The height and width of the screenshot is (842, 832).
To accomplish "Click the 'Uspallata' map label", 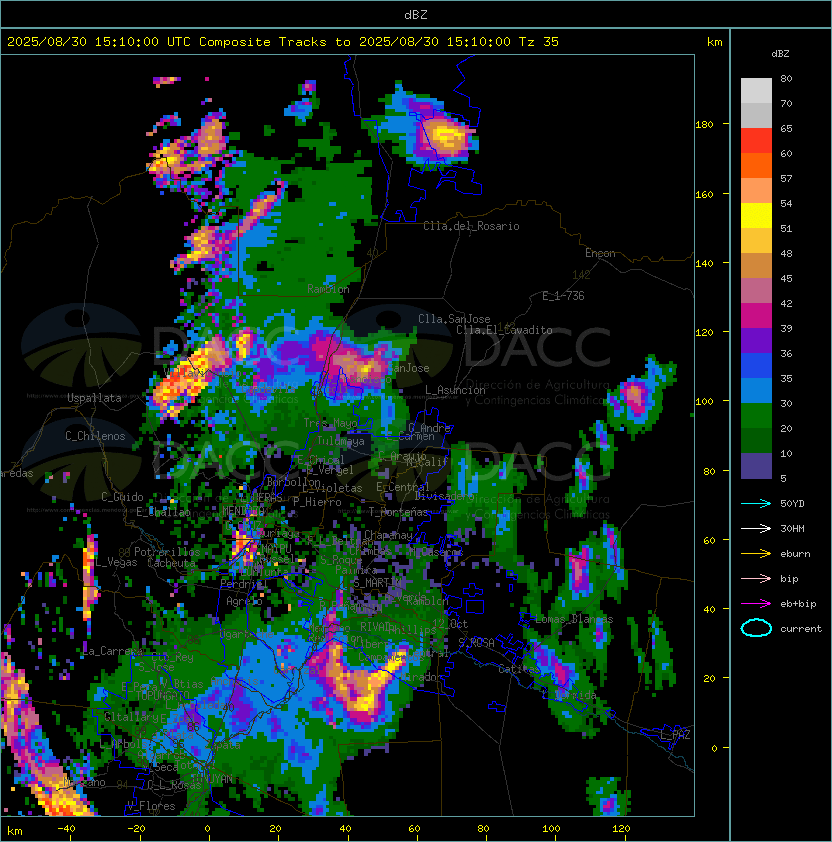I will pos(94,398).
